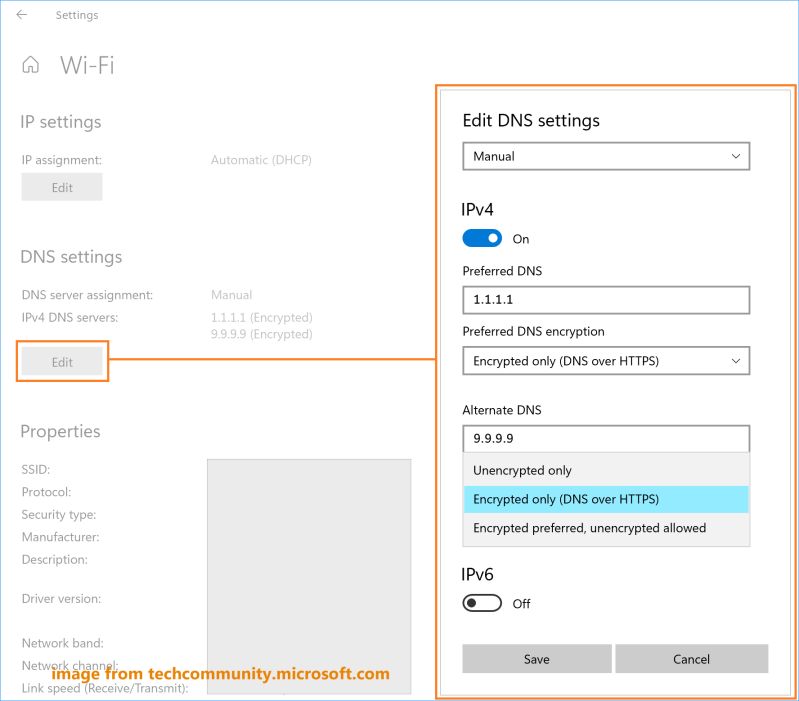
Task: Cancel editing DNS settings
Action: pos(691,659)
